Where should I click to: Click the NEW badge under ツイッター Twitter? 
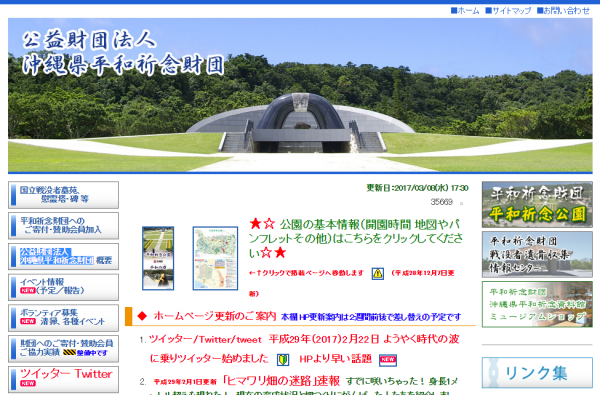[x=28, y=383]
